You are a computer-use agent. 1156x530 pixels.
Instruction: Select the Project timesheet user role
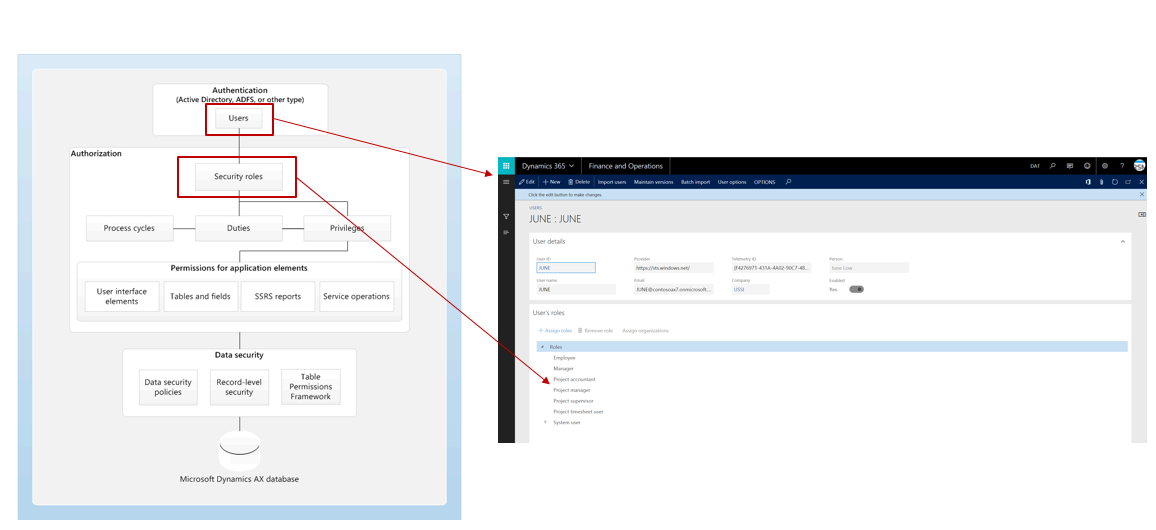(x=578, y=411)
